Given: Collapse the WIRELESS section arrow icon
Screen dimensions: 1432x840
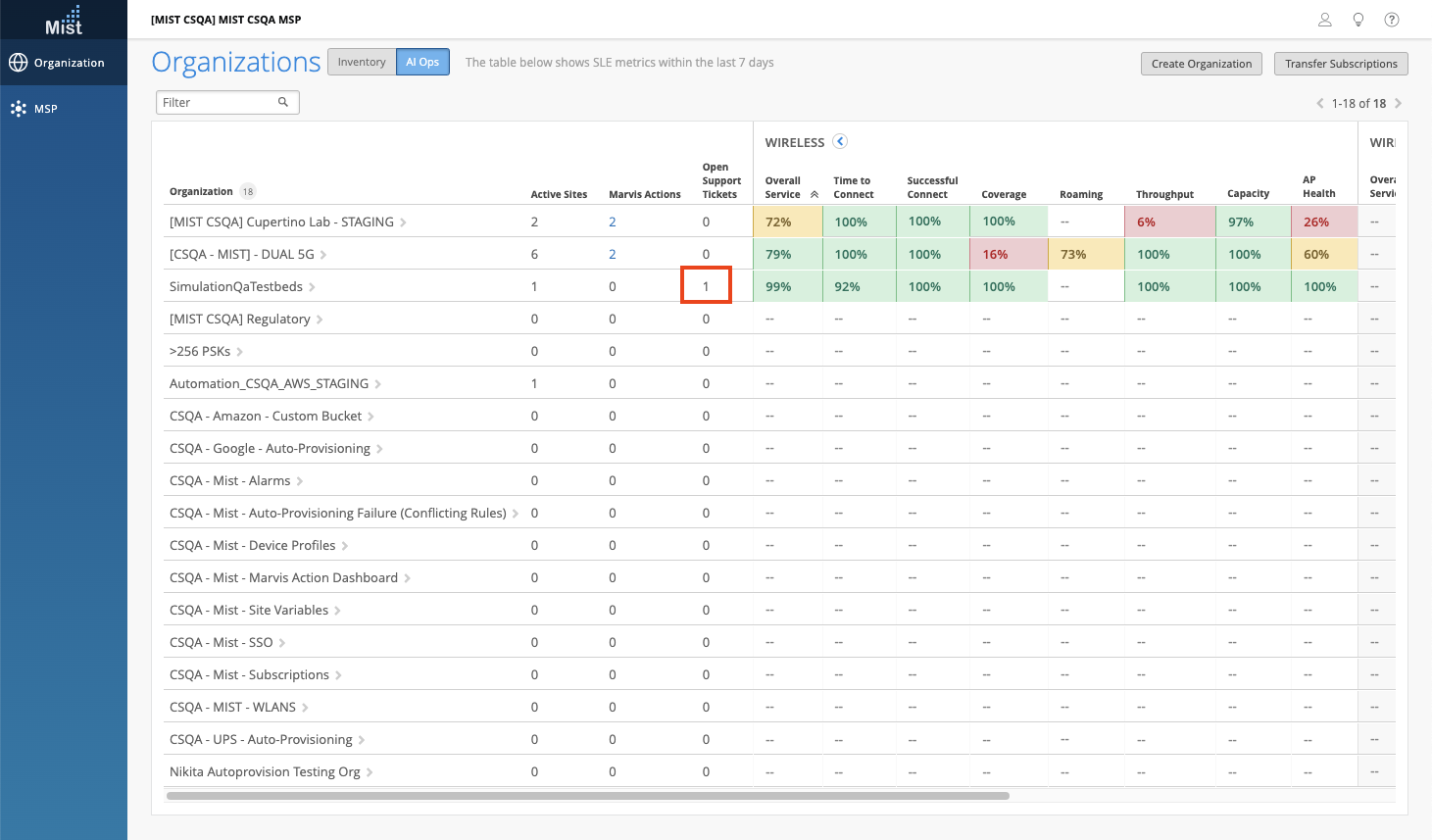Looking at the screenshot, I should click(840, 141).
